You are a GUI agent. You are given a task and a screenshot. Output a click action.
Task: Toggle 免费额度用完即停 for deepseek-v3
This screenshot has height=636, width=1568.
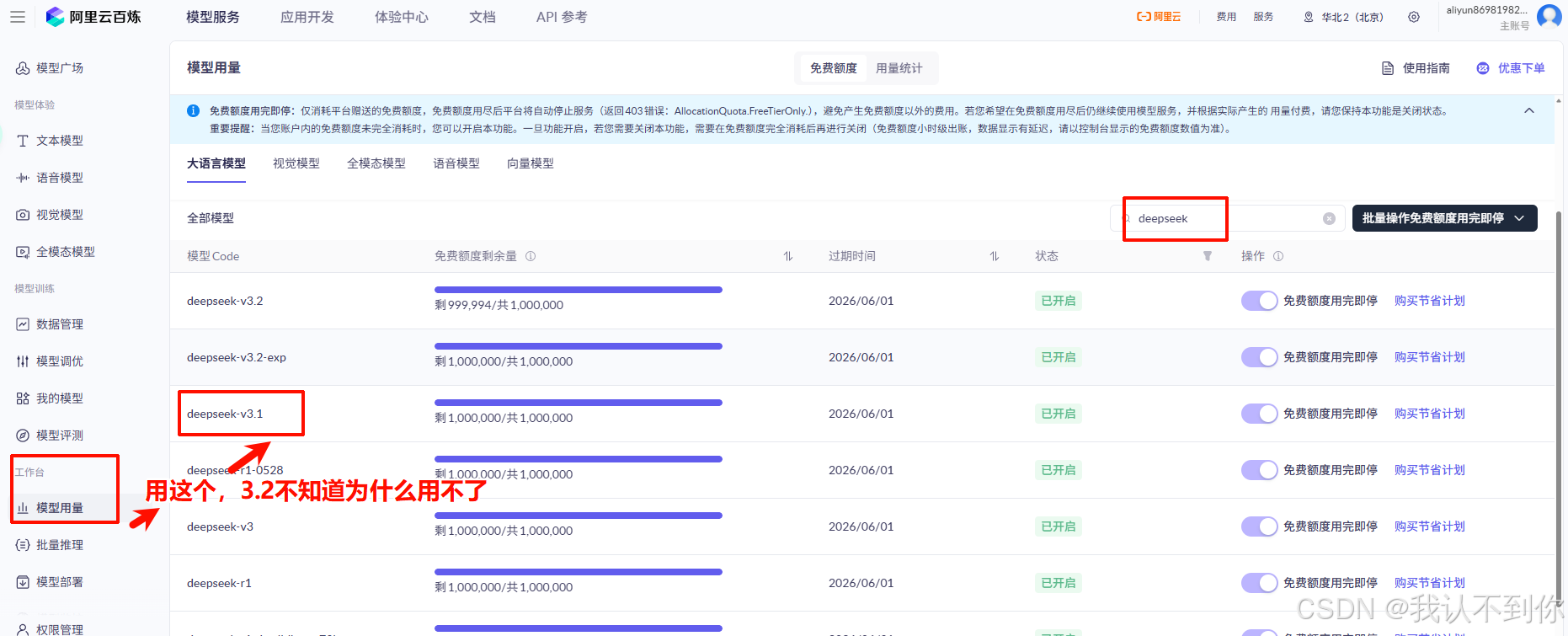pyautogui.click(x=1259, y=526)
